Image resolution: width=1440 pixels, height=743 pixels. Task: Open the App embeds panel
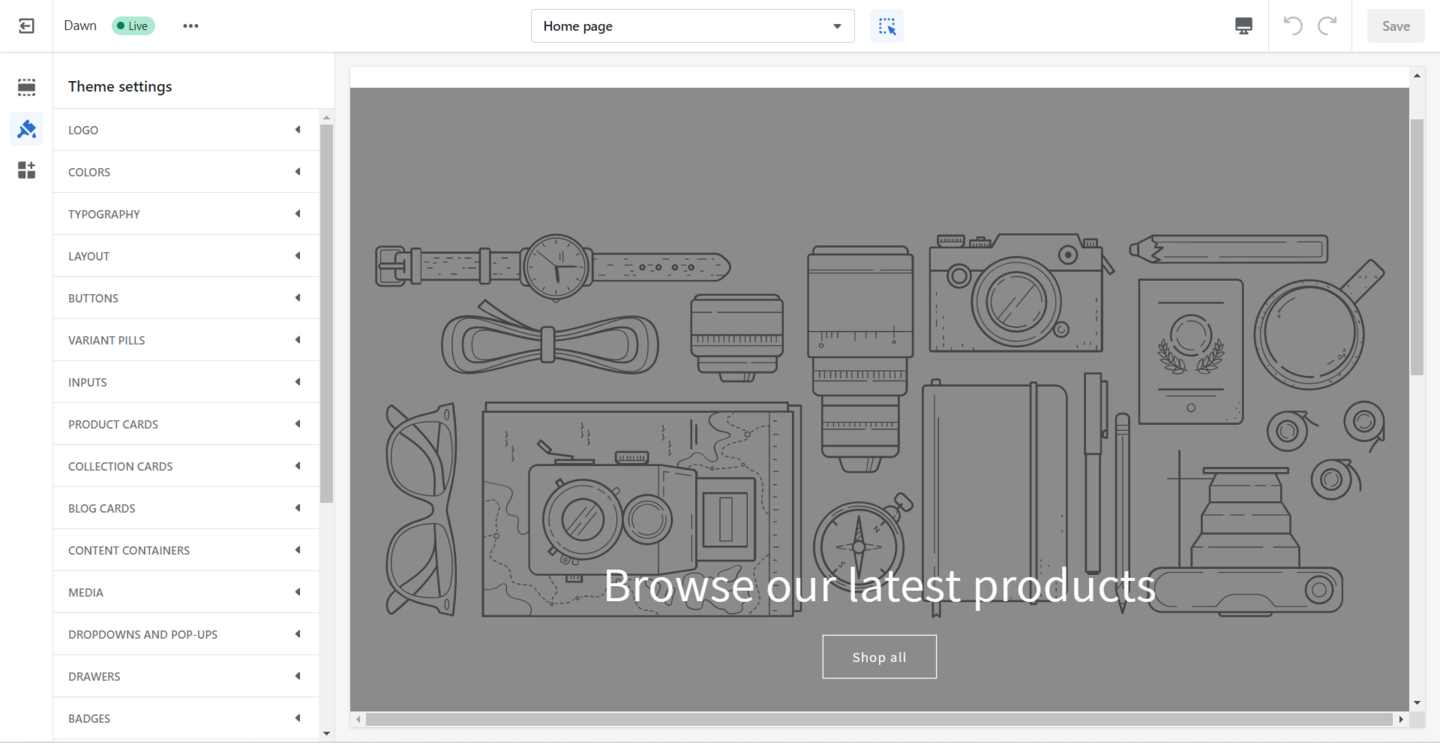(x=26, y=170)
